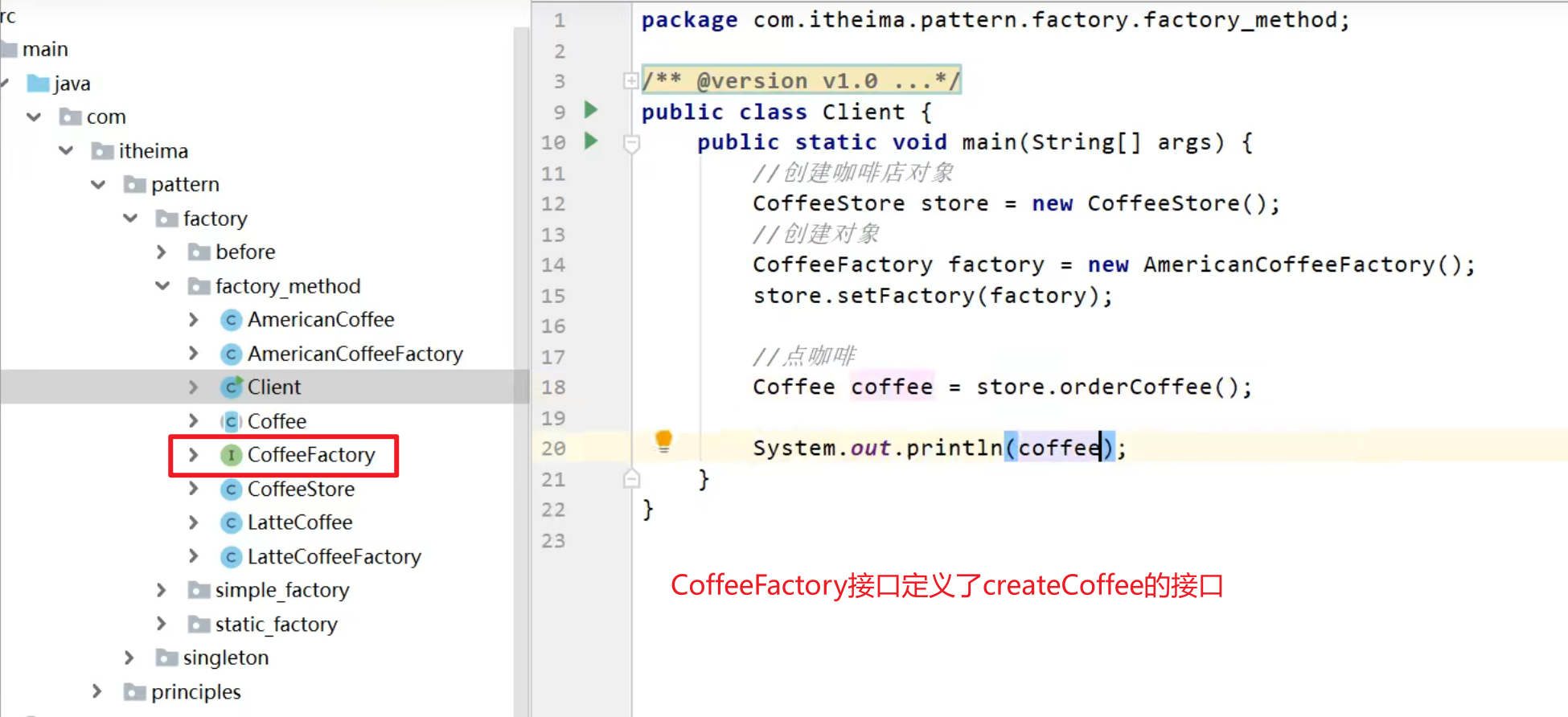This screenshot has height=717, width=1568.
Task: Select CoffeeStore in the project tree
Action: tap(301, 489)
